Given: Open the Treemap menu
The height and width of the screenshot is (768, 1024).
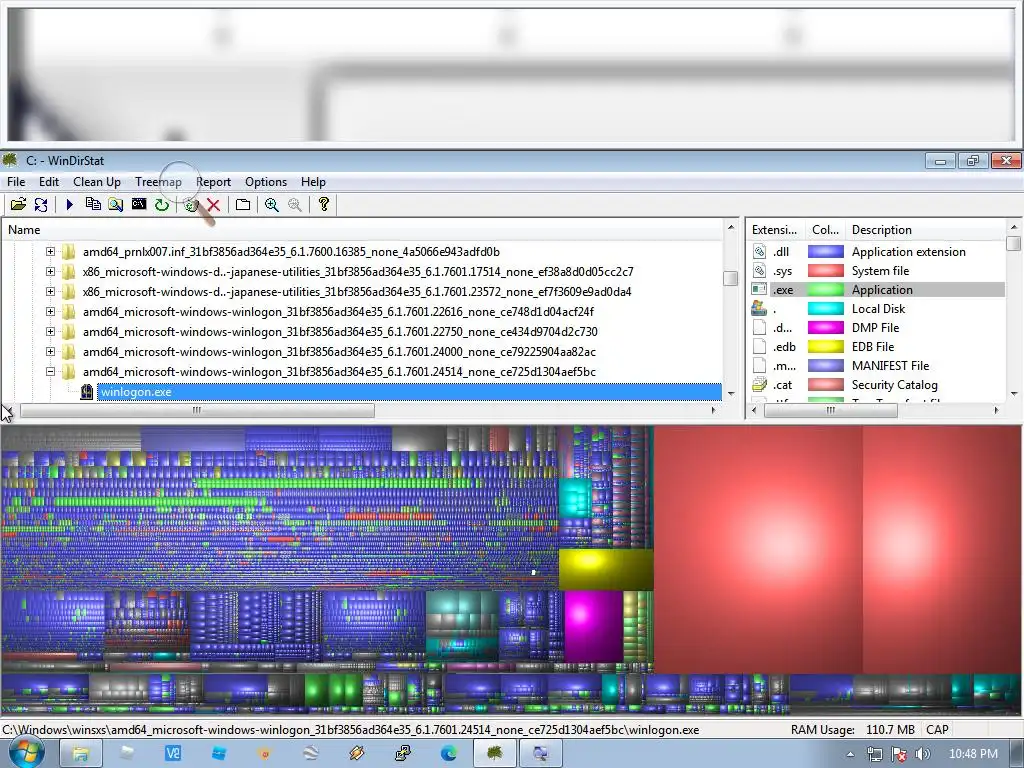Looking at the screenshot, I should click(158, 182).
